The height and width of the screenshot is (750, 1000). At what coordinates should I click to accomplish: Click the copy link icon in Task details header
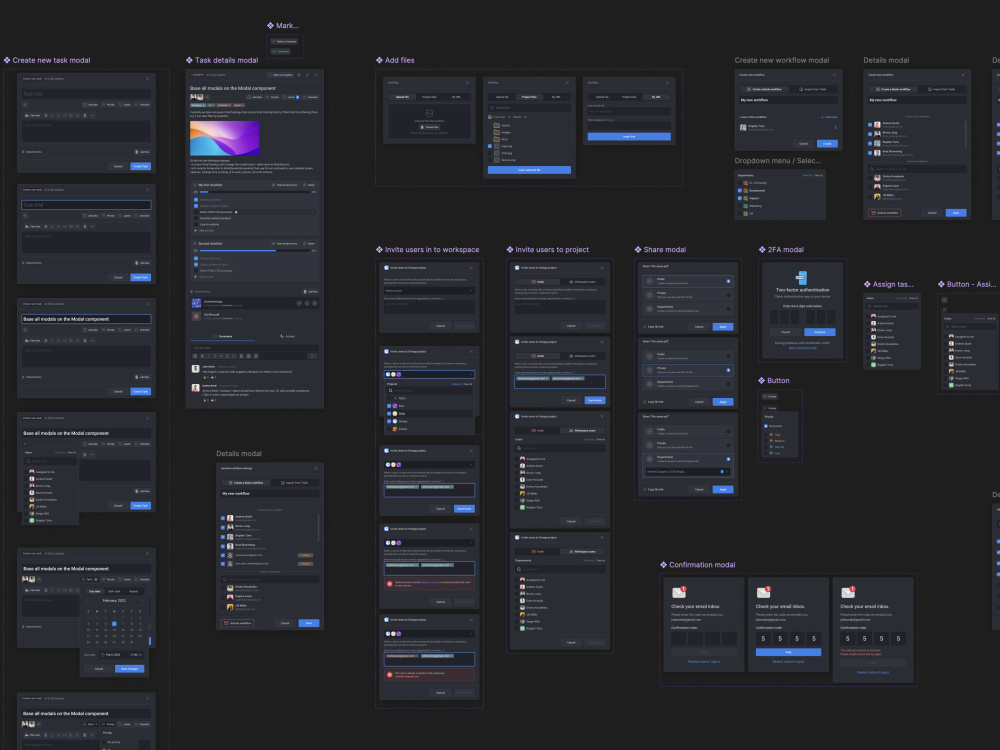pos(307,75)
